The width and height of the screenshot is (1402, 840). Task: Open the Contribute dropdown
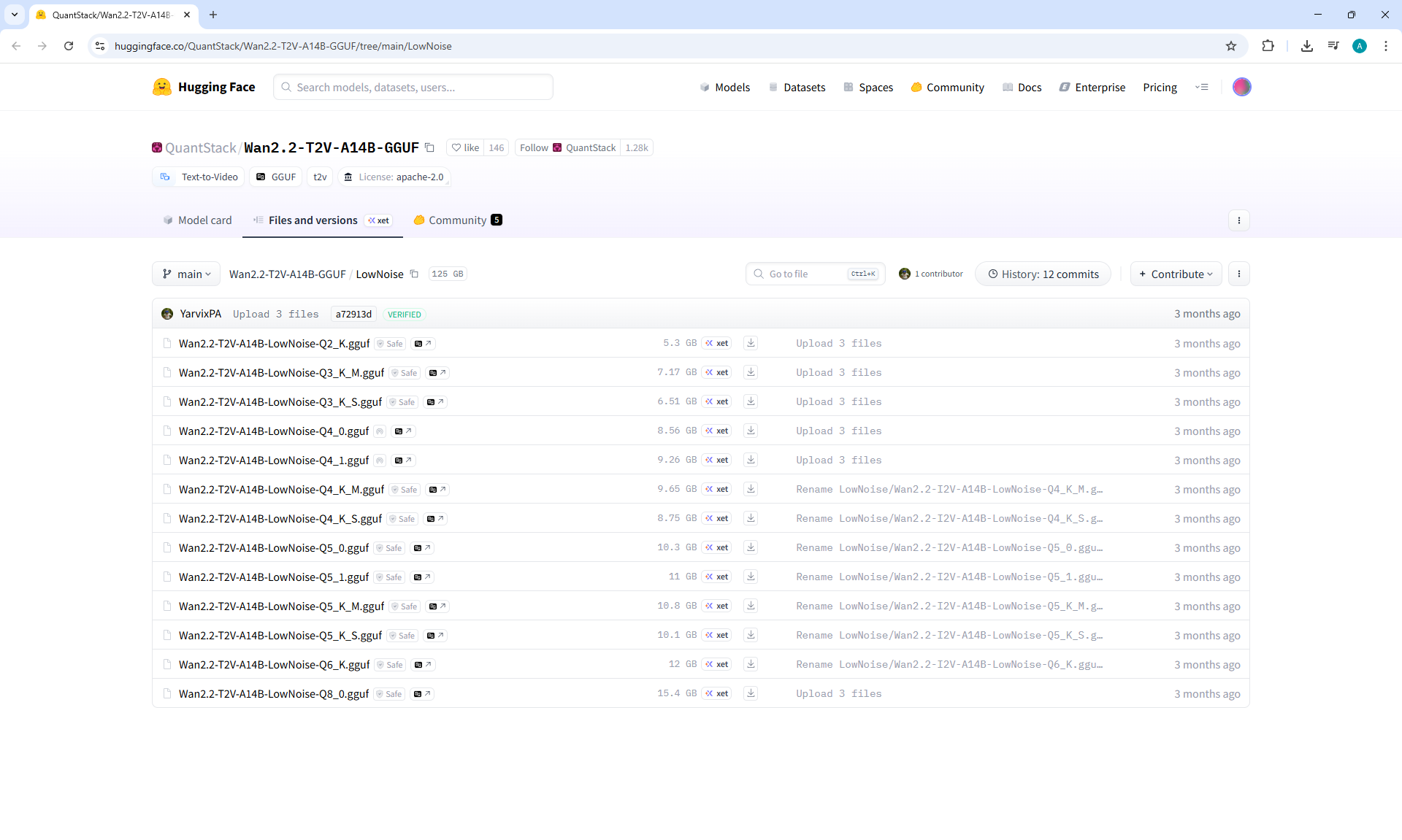[x=1176, y=274]
